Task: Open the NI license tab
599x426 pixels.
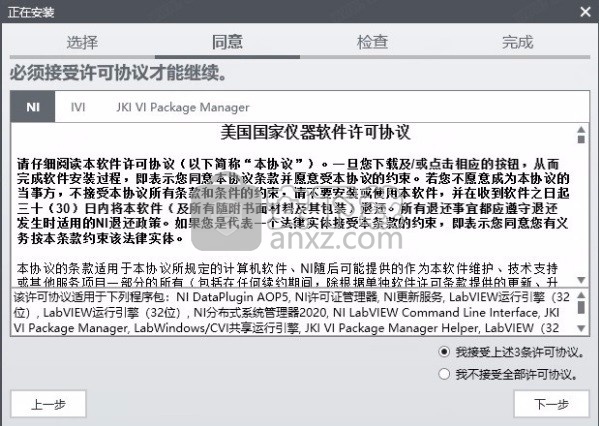Action: pyautogui.click(x=33, y=107)
